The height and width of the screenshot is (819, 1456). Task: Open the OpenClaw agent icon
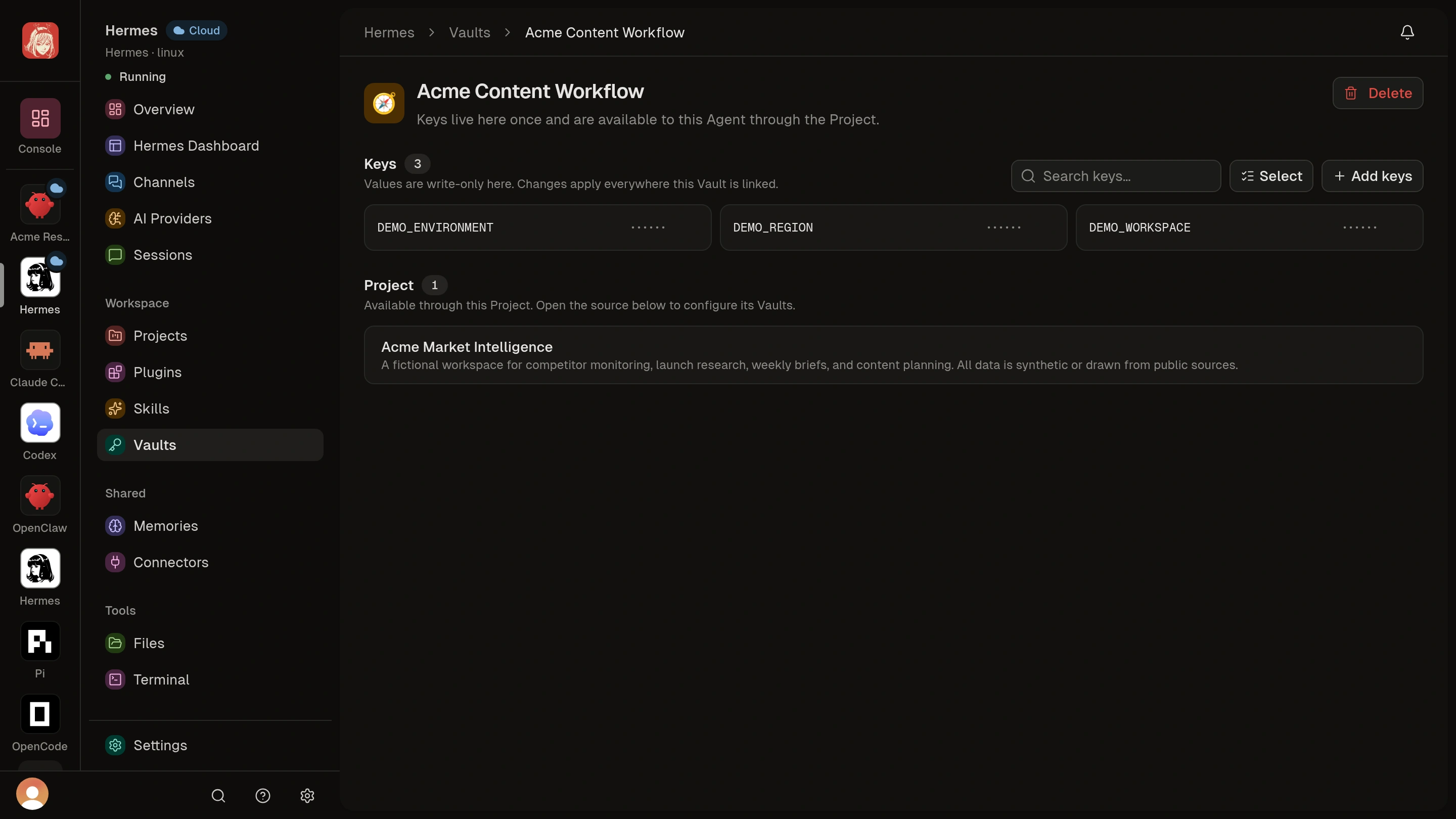click(x=39, y=495)
